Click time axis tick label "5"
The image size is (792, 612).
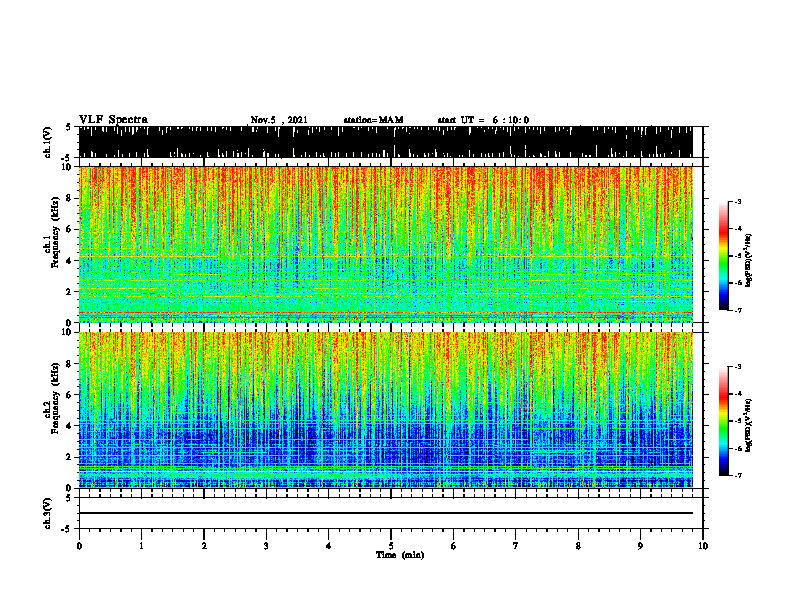pos(391,546)
